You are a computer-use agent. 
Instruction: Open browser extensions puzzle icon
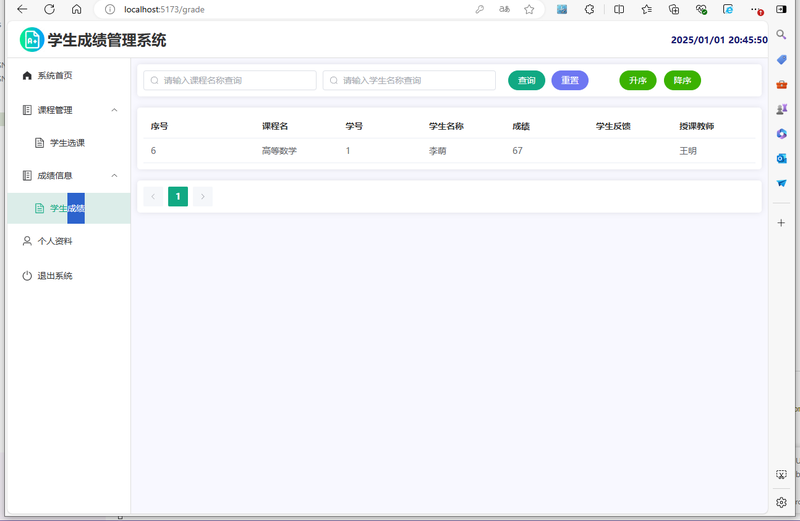589,9
